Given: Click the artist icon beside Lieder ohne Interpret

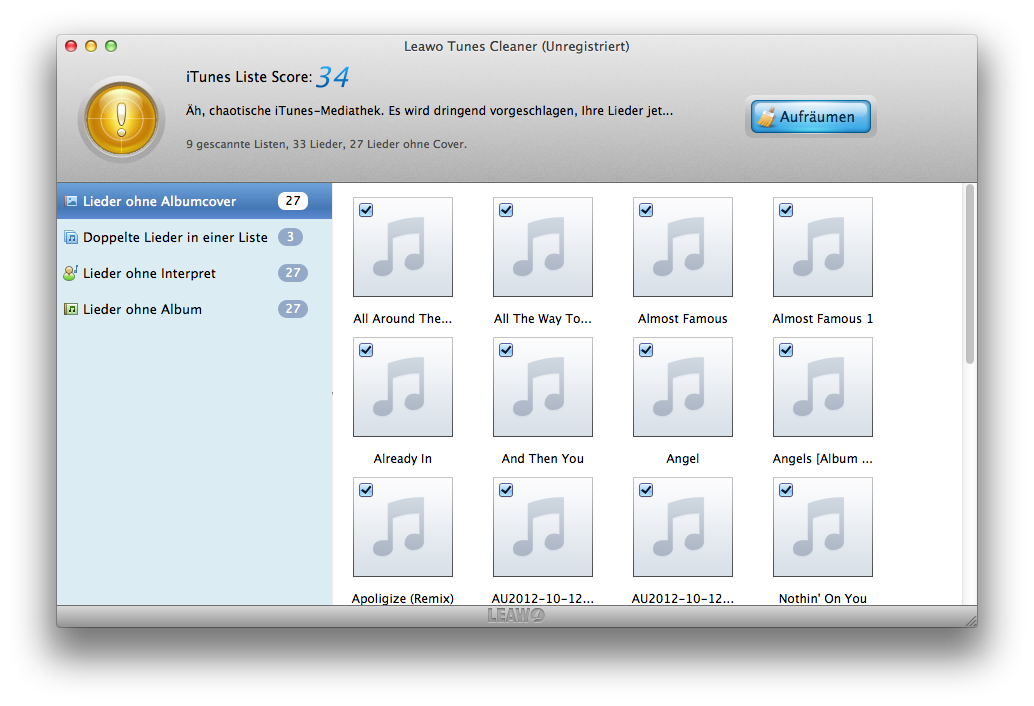Looking at the screenshot, I should pyautogui.click(x=71, y=273).
